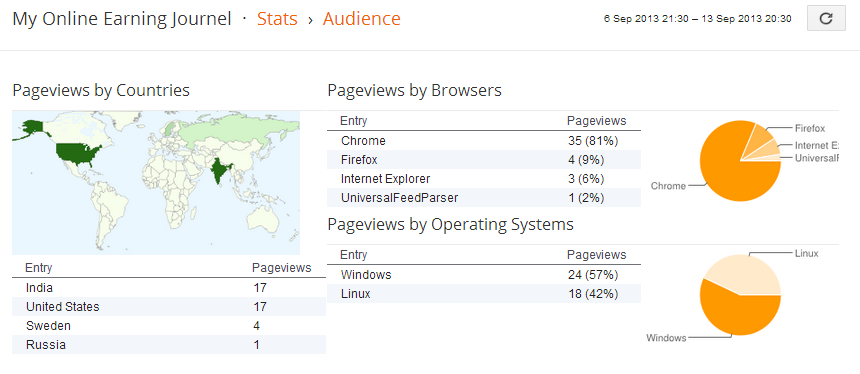Viewport: 860px width, 374px height.
Task: Click the Chrome label beside browser pie
Action: (668, 186)
